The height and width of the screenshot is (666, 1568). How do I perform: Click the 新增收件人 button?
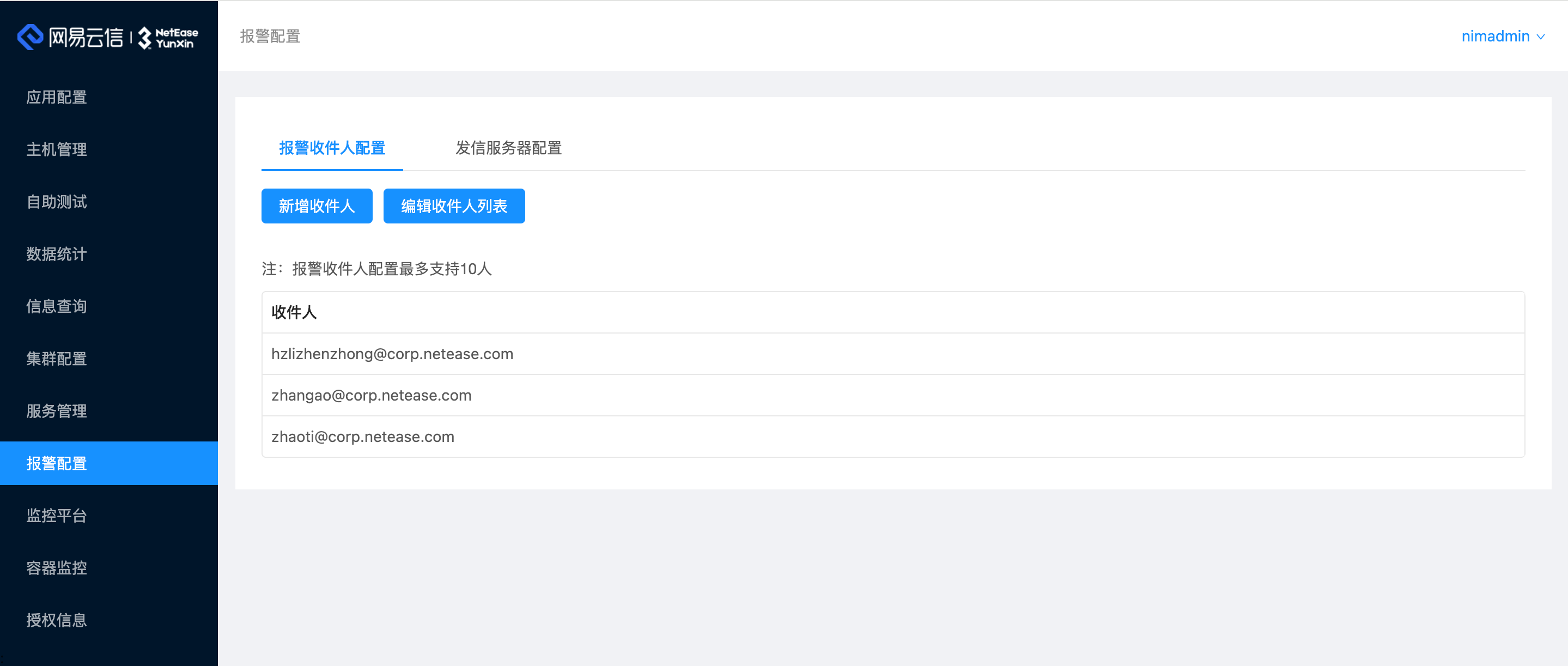coord(317,206)
